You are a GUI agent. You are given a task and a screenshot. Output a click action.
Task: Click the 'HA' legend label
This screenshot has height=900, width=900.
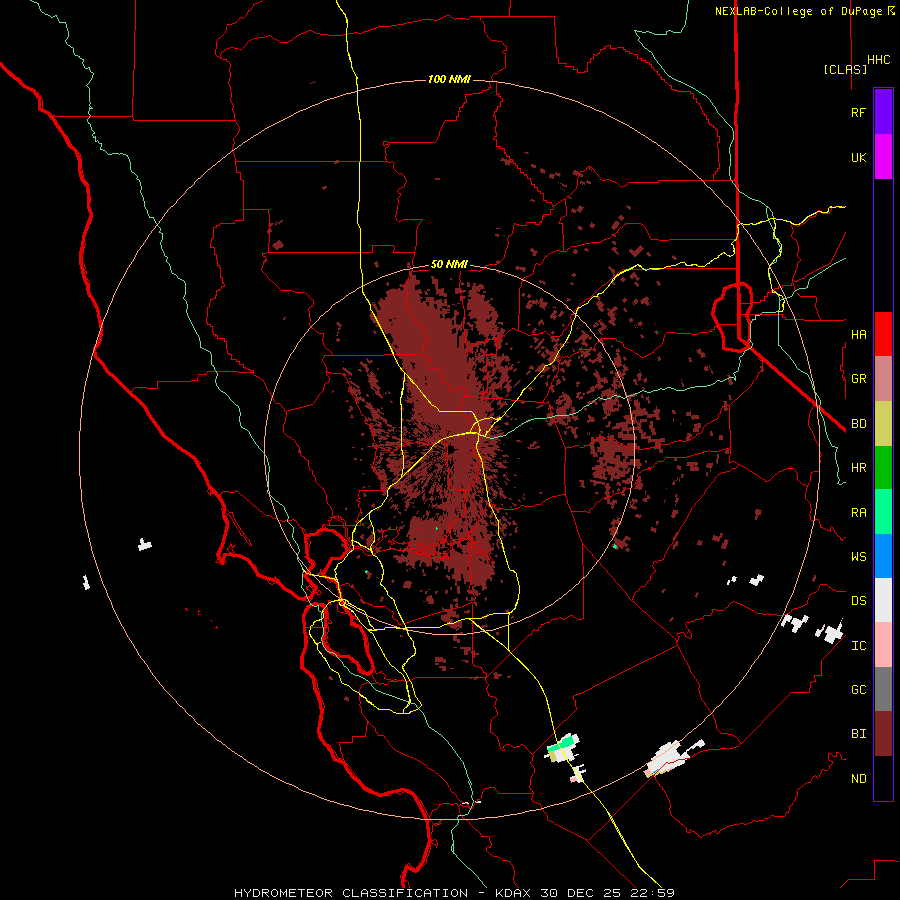[858, 335]
